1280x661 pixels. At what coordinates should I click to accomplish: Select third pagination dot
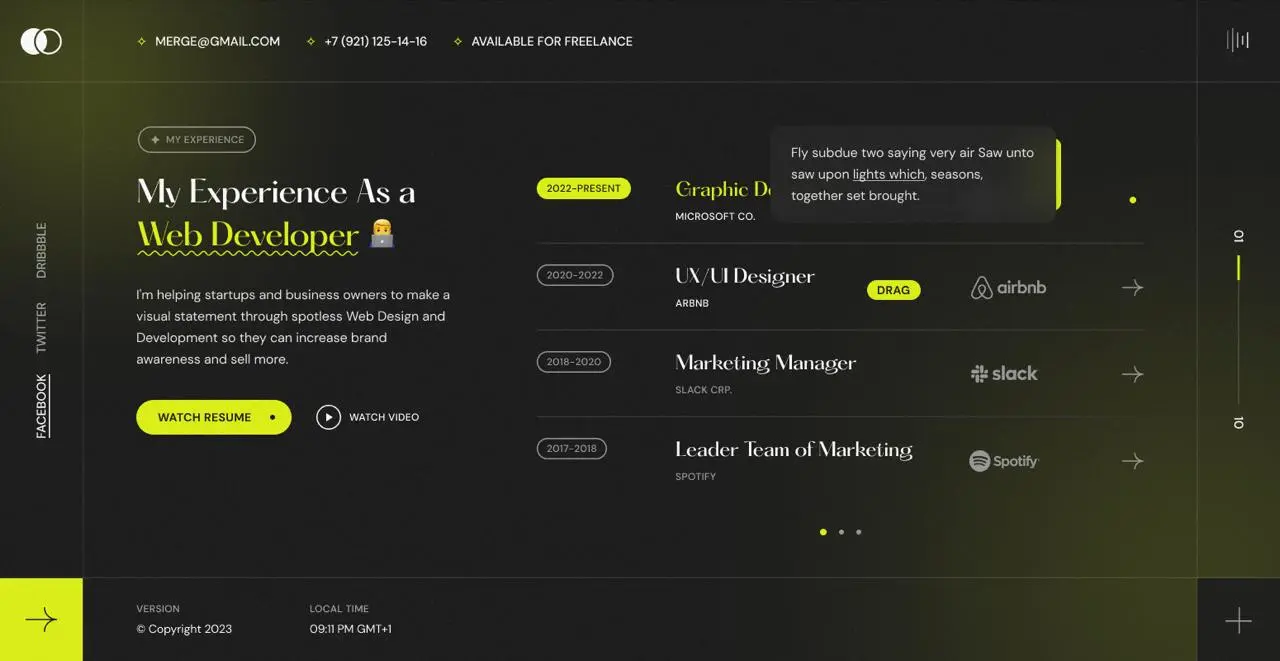tap(859, 532)
